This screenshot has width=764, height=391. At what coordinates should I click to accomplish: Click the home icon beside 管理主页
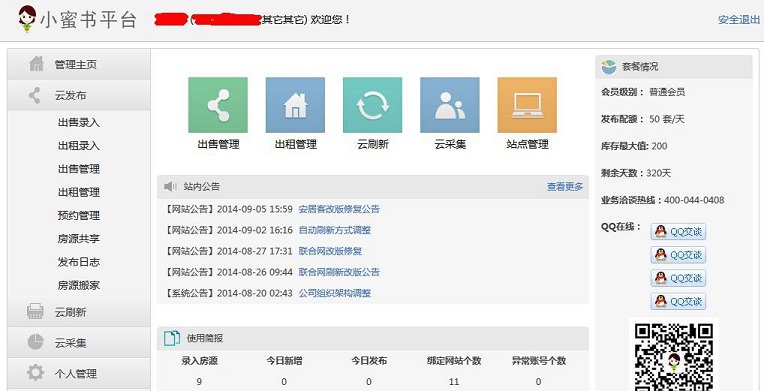(36, 64)
